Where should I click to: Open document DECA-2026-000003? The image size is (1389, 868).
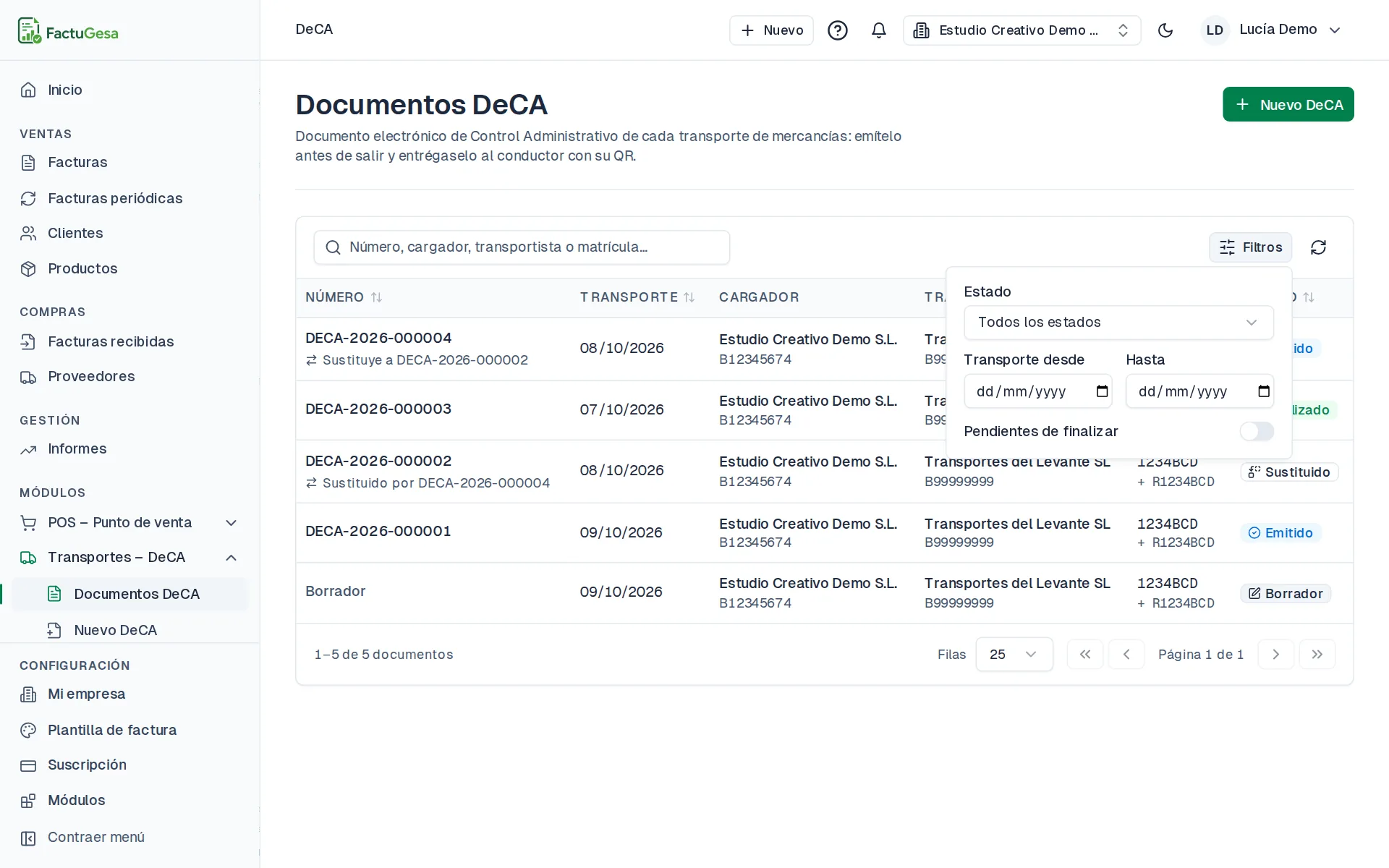pos(378,409)
